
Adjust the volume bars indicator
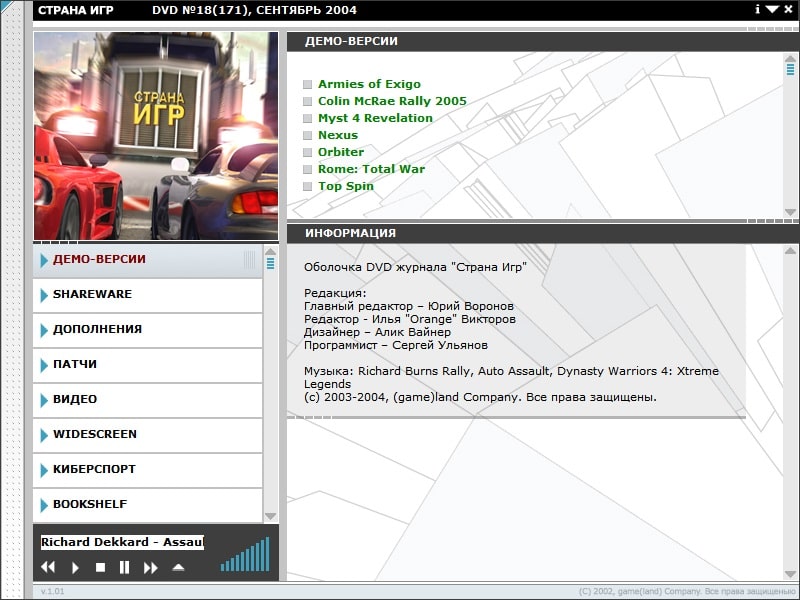click(245, 554)
